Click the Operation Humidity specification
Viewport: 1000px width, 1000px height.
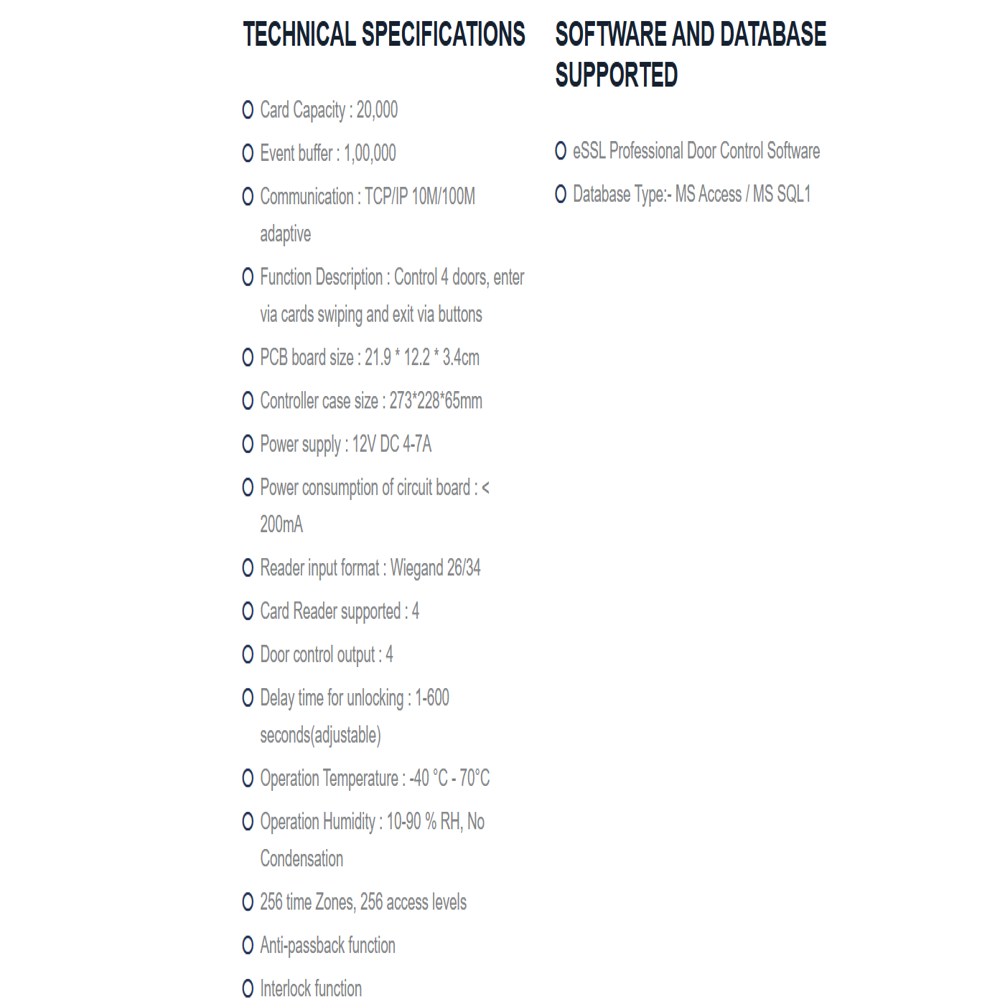click(372, 841)
